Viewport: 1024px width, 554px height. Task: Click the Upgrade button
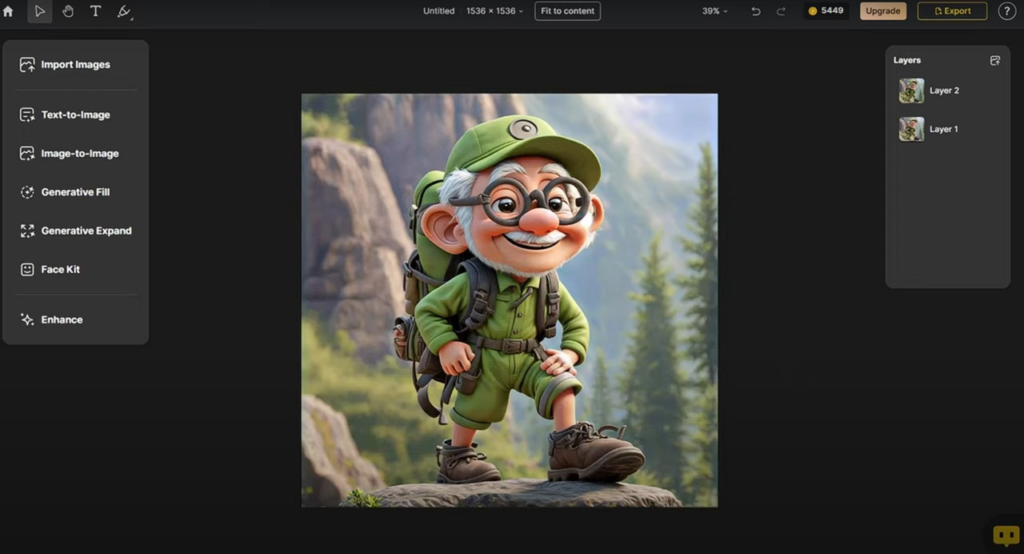883,11
